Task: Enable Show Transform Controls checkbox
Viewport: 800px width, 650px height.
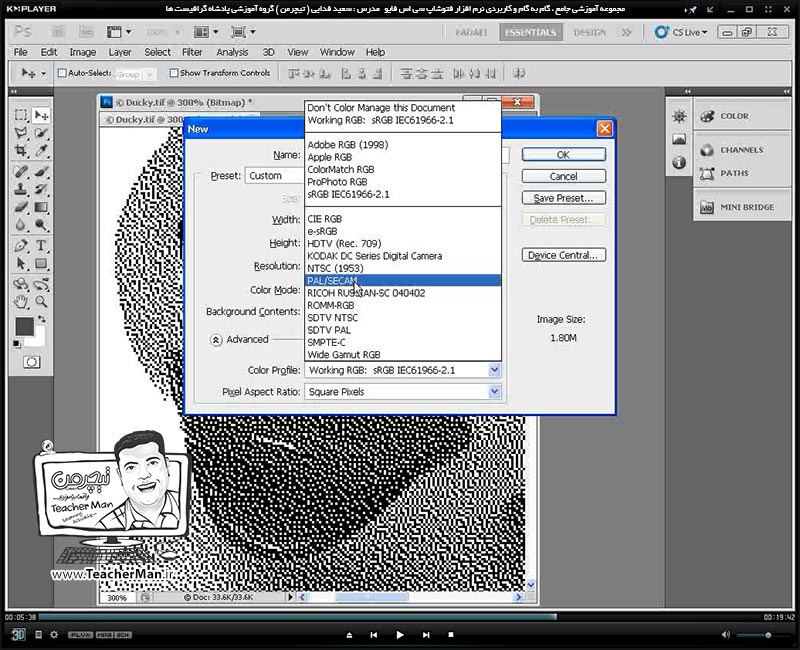Action: pyautogui.click(x=173, y=73)
